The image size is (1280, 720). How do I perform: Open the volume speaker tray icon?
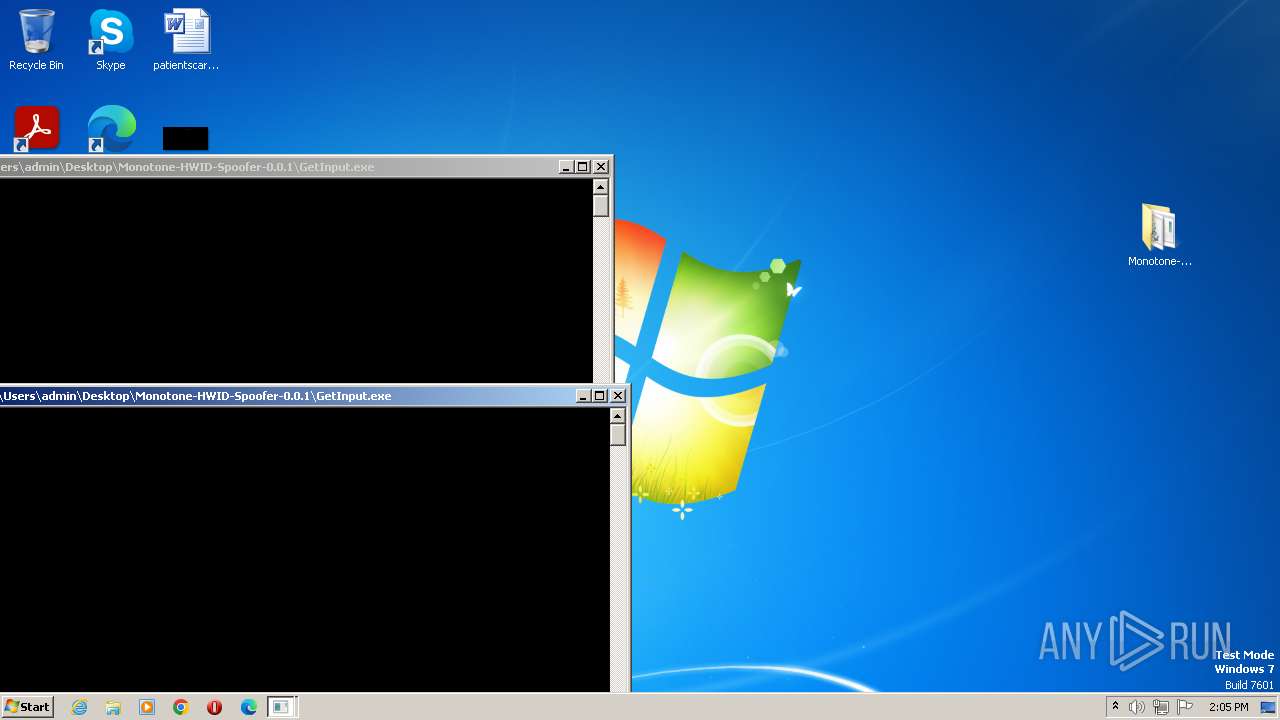click(1137, 707)
